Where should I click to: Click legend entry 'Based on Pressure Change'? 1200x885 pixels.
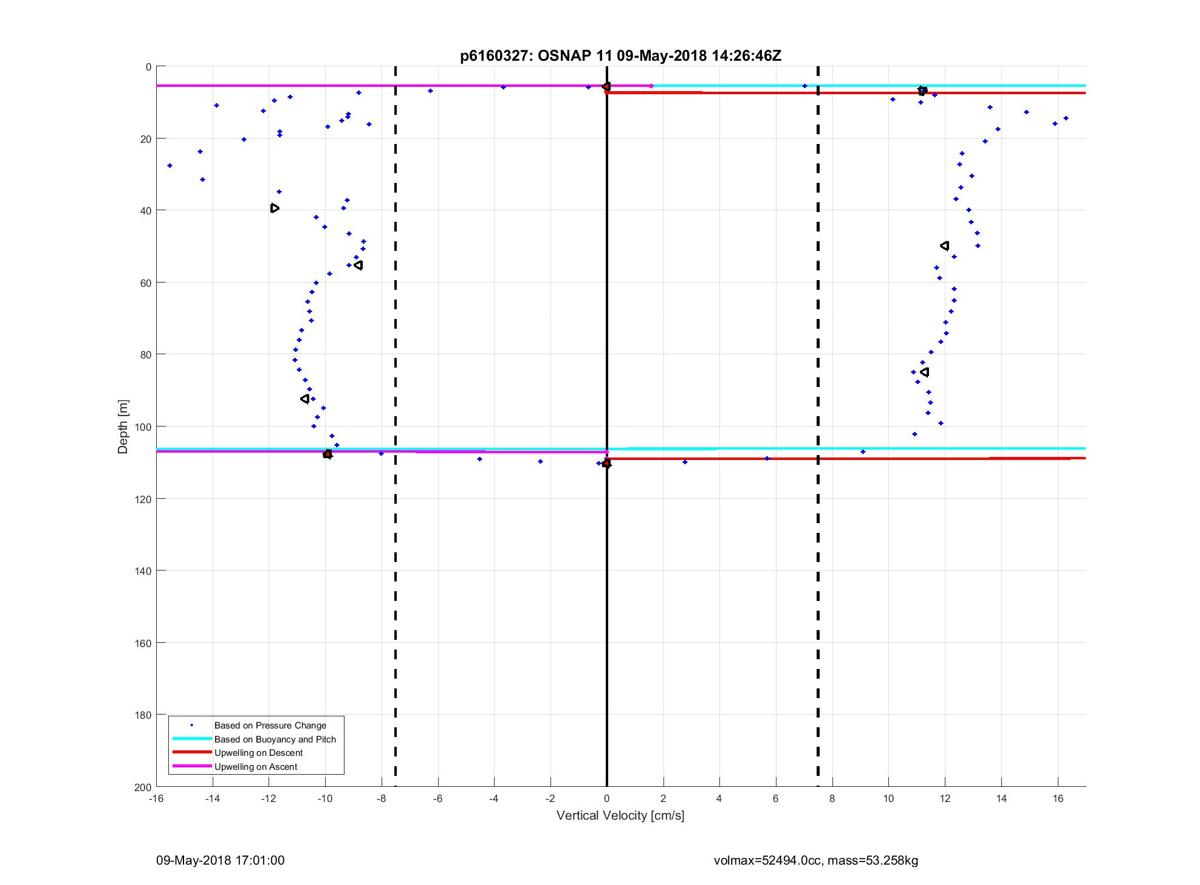tap(270, 725)
